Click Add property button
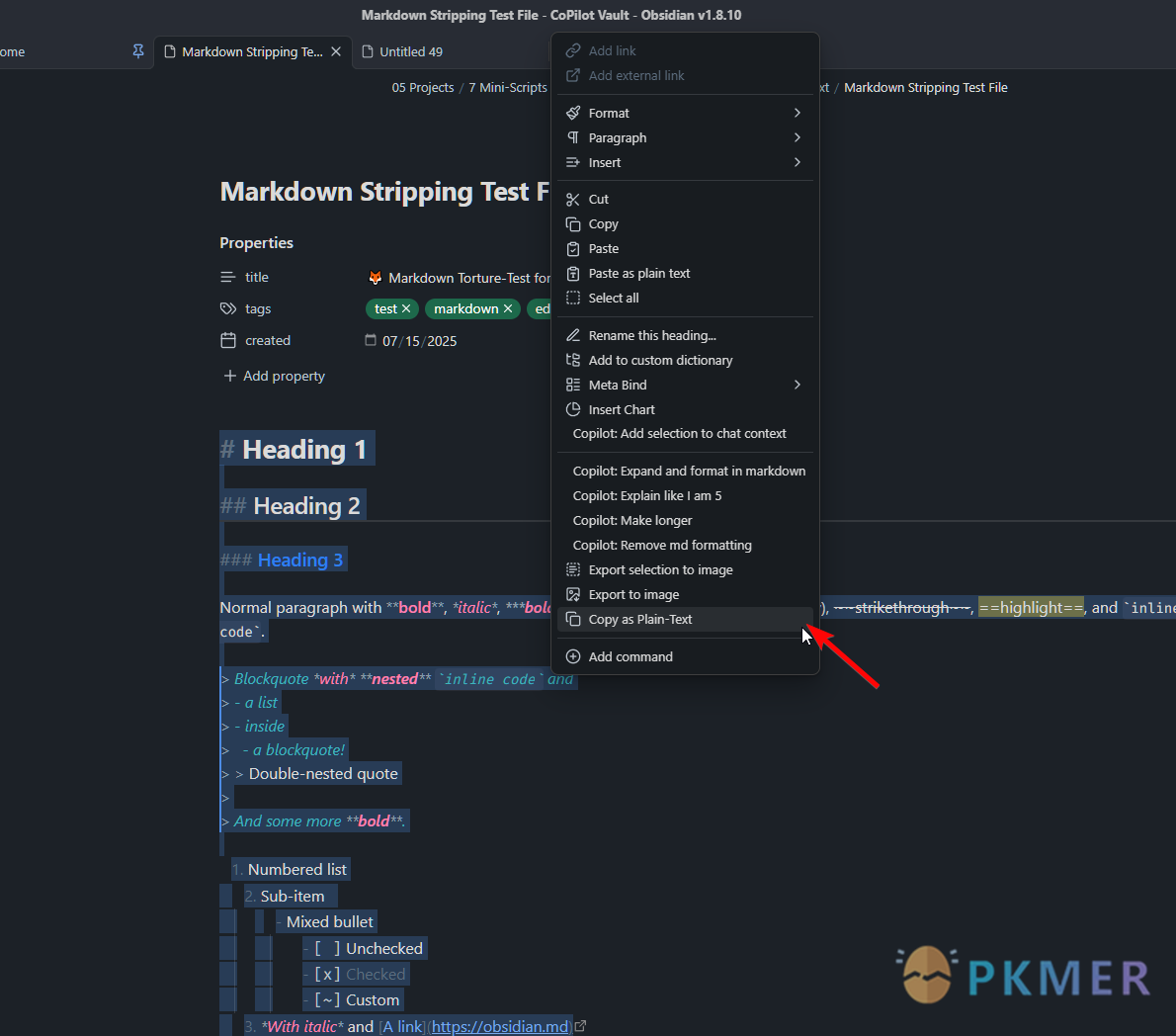1176x1036 pixels. click(x=274, y=376)
